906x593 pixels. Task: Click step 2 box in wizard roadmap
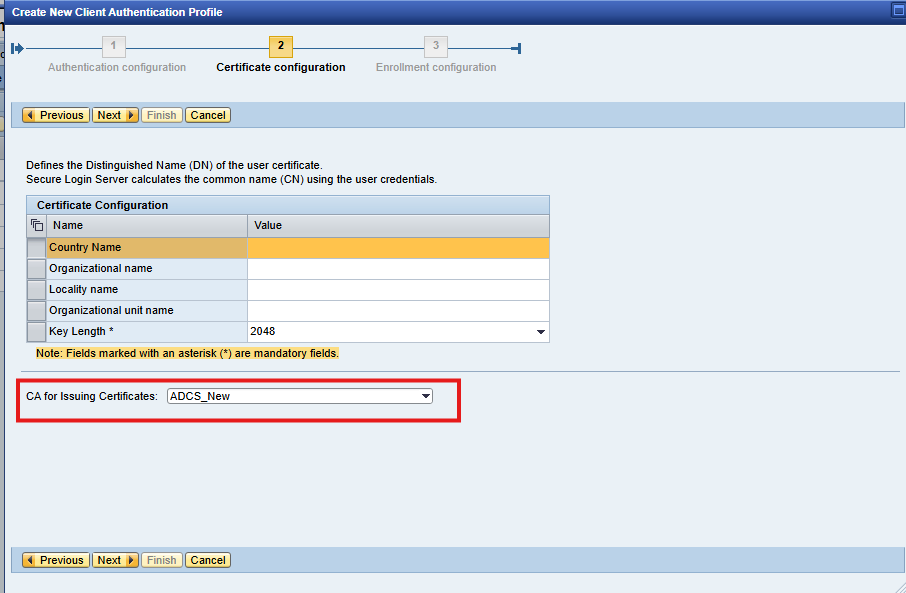281,47
